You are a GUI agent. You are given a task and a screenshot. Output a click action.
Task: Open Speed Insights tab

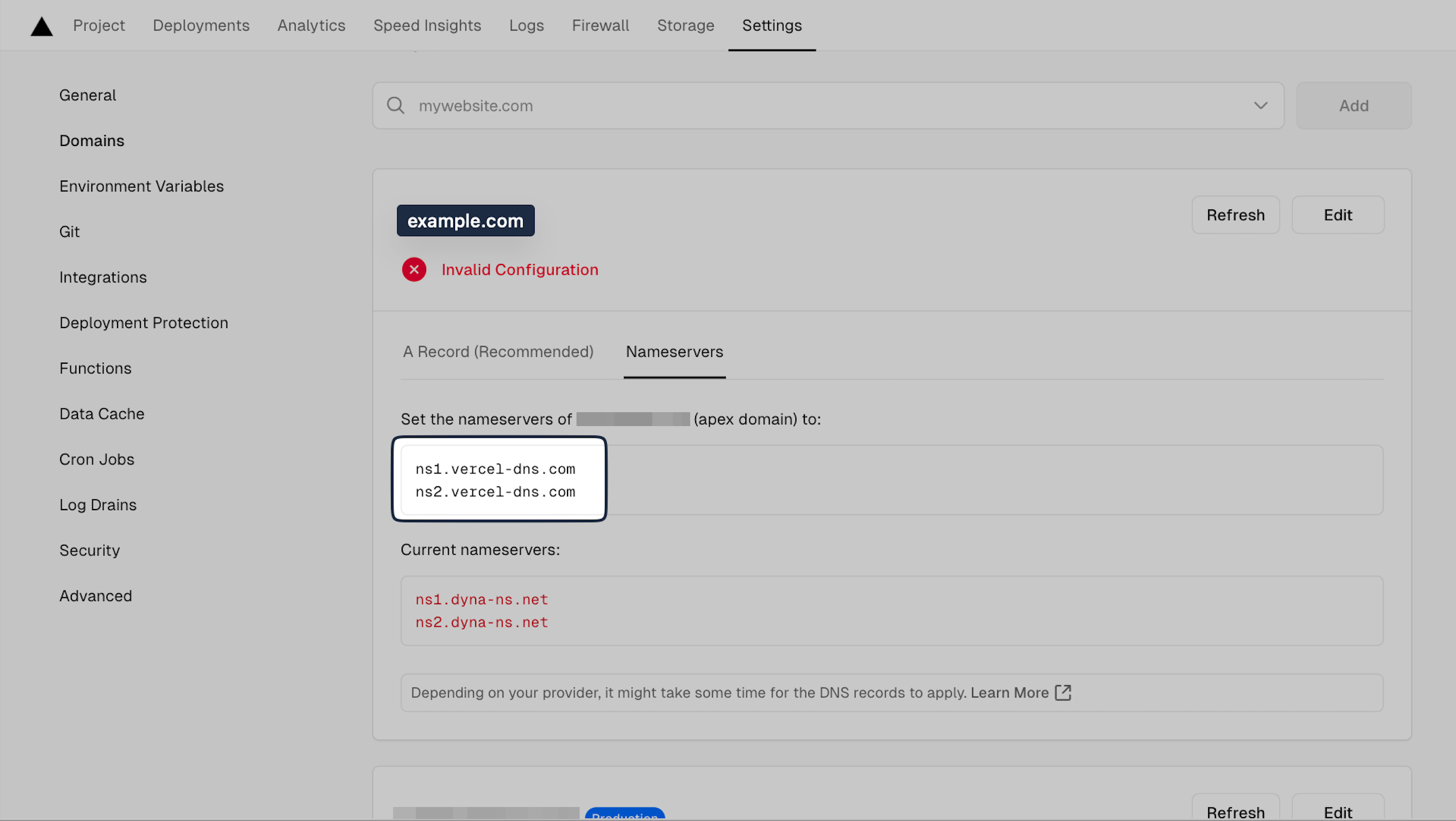click(x=427, y=26)
